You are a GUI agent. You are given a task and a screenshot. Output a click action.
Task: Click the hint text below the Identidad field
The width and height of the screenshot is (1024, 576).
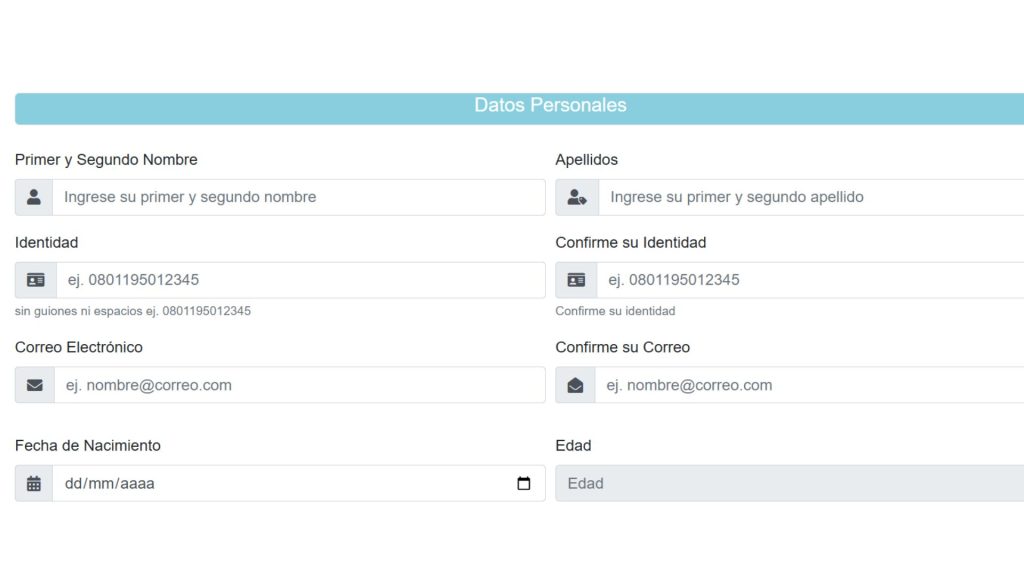click(133, 311)
